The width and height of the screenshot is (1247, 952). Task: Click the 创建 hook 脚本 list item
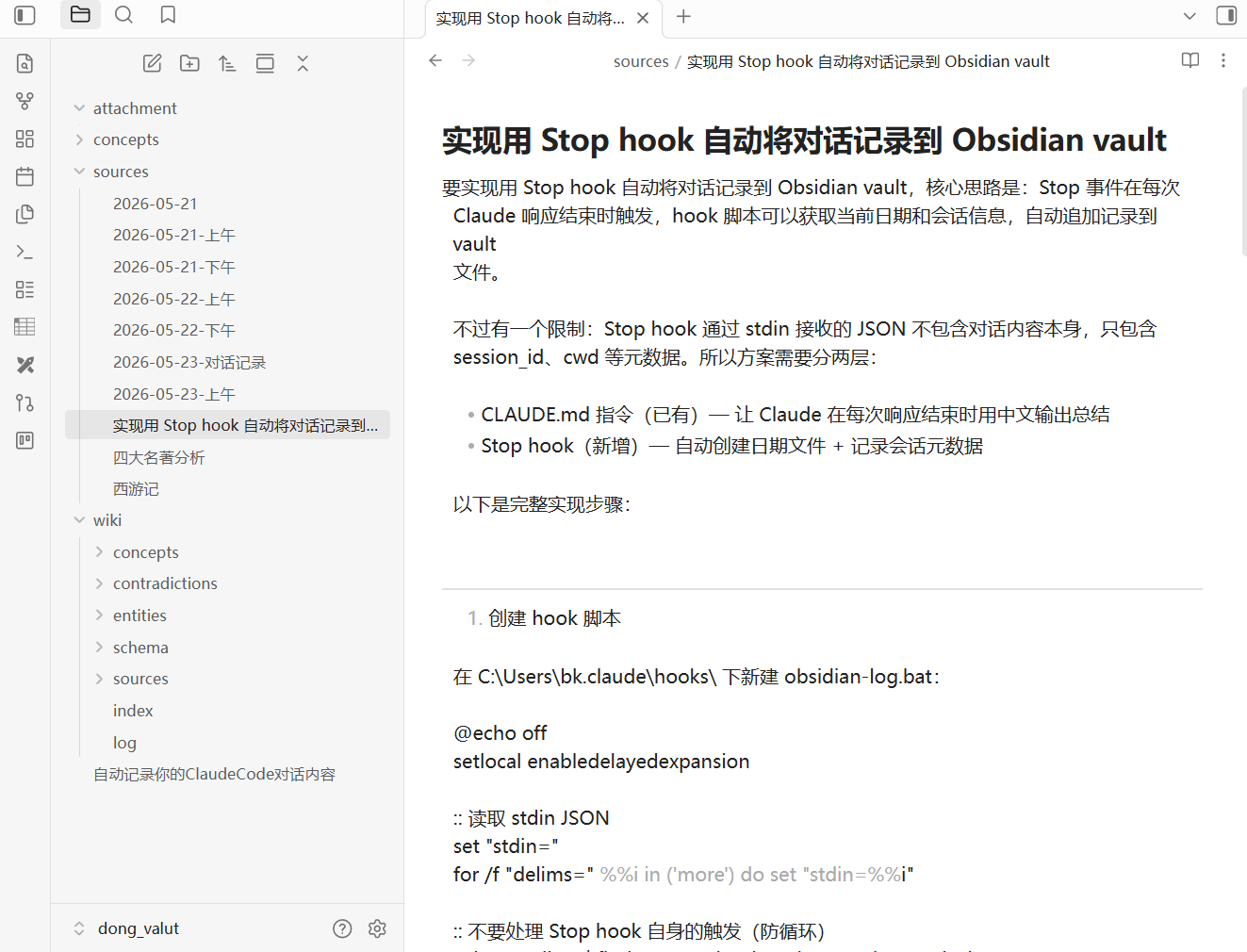554,618
